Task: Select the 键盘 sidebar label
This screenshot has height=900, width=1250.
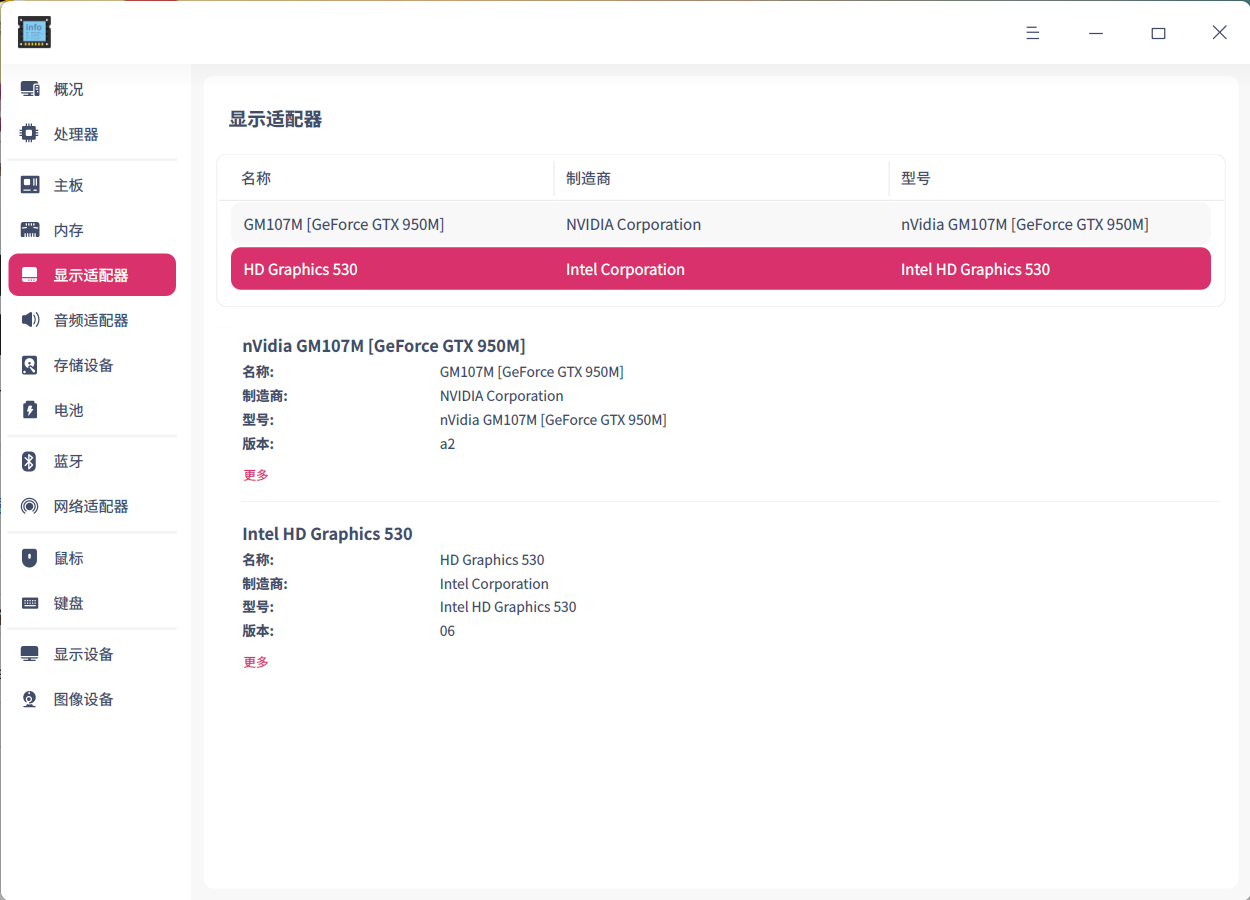Action: [x=69, y=603]
